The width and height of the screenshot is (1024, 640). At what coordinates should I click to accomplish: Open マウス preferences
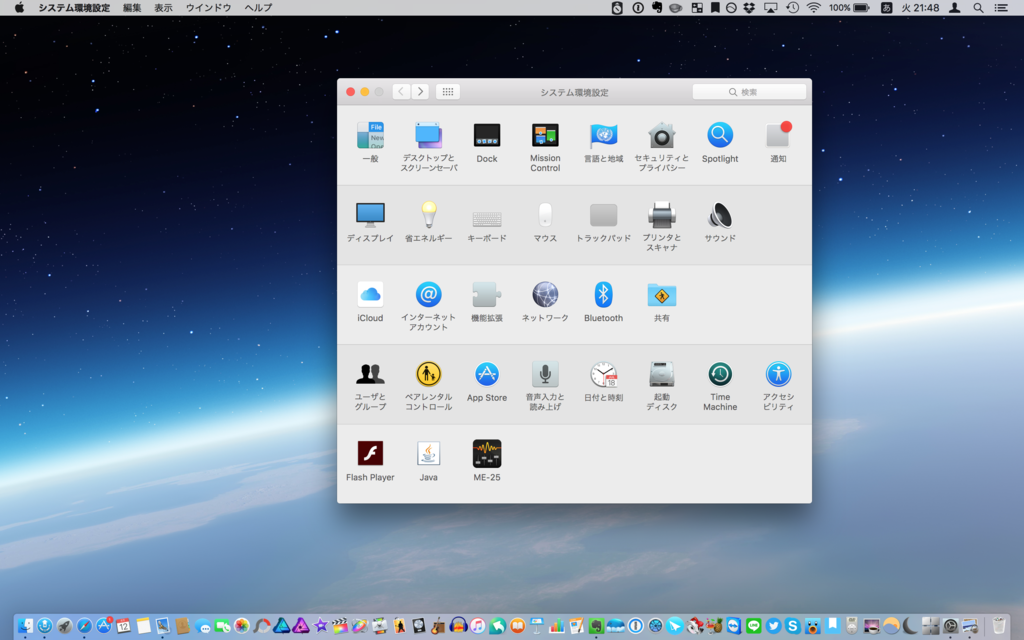[545, 222]
